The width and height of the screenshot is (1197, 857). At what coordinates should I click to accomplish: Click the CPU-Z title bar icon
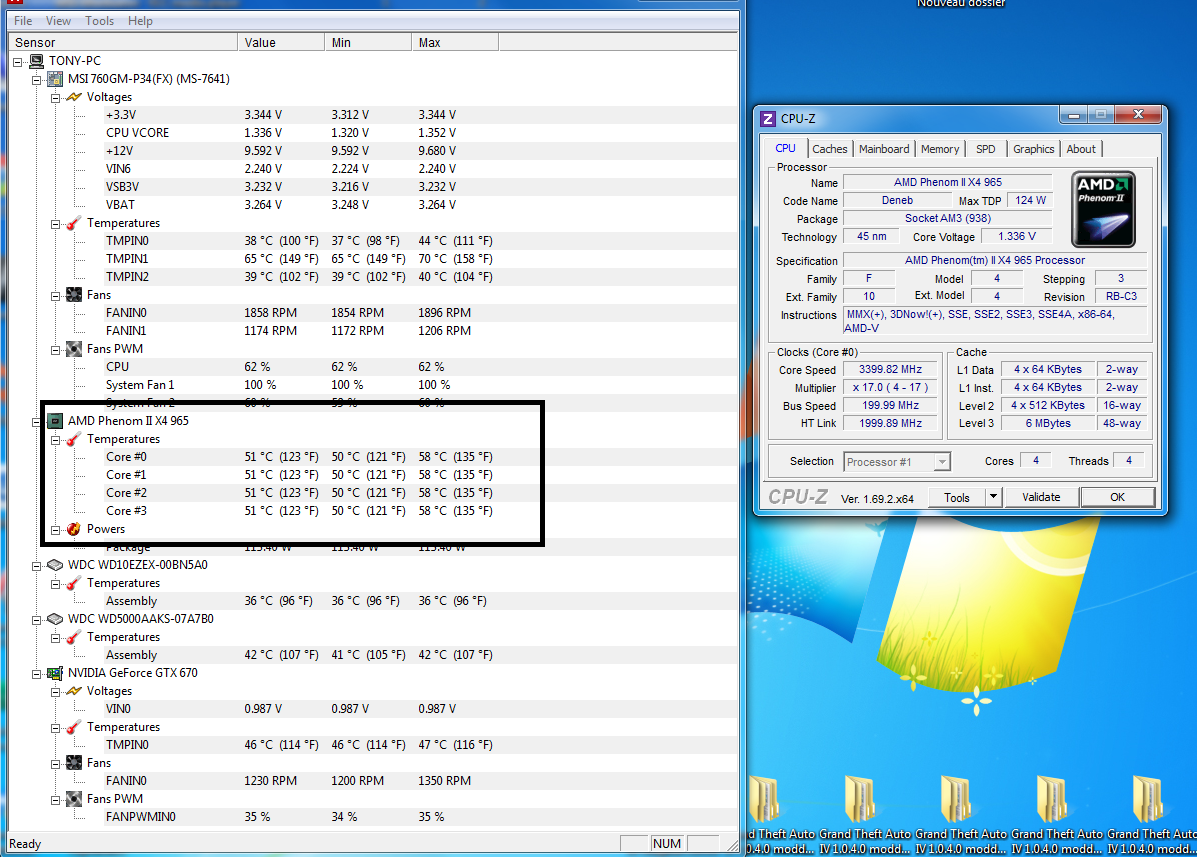(768, 119)
